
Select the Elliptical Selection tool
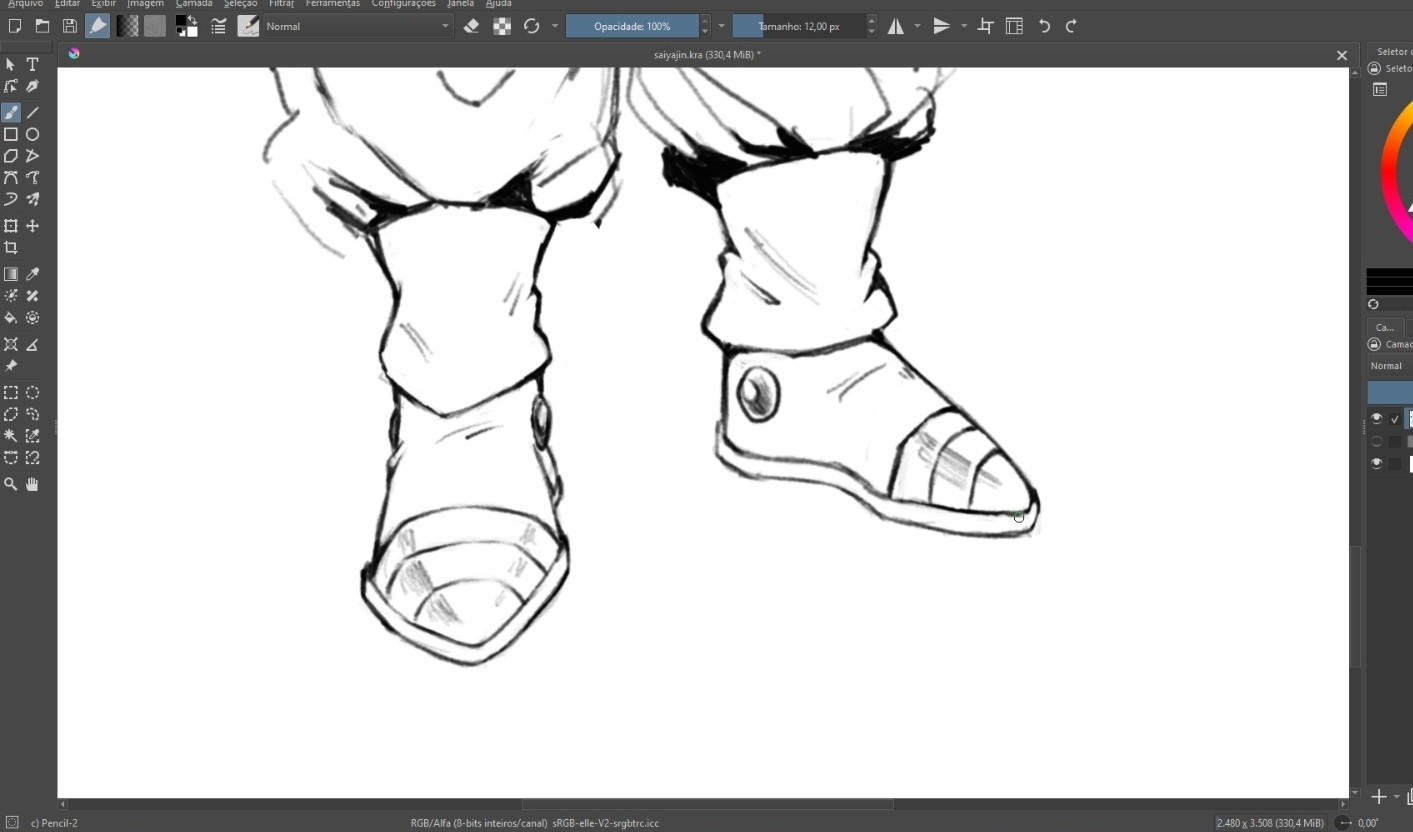(32, 392)
